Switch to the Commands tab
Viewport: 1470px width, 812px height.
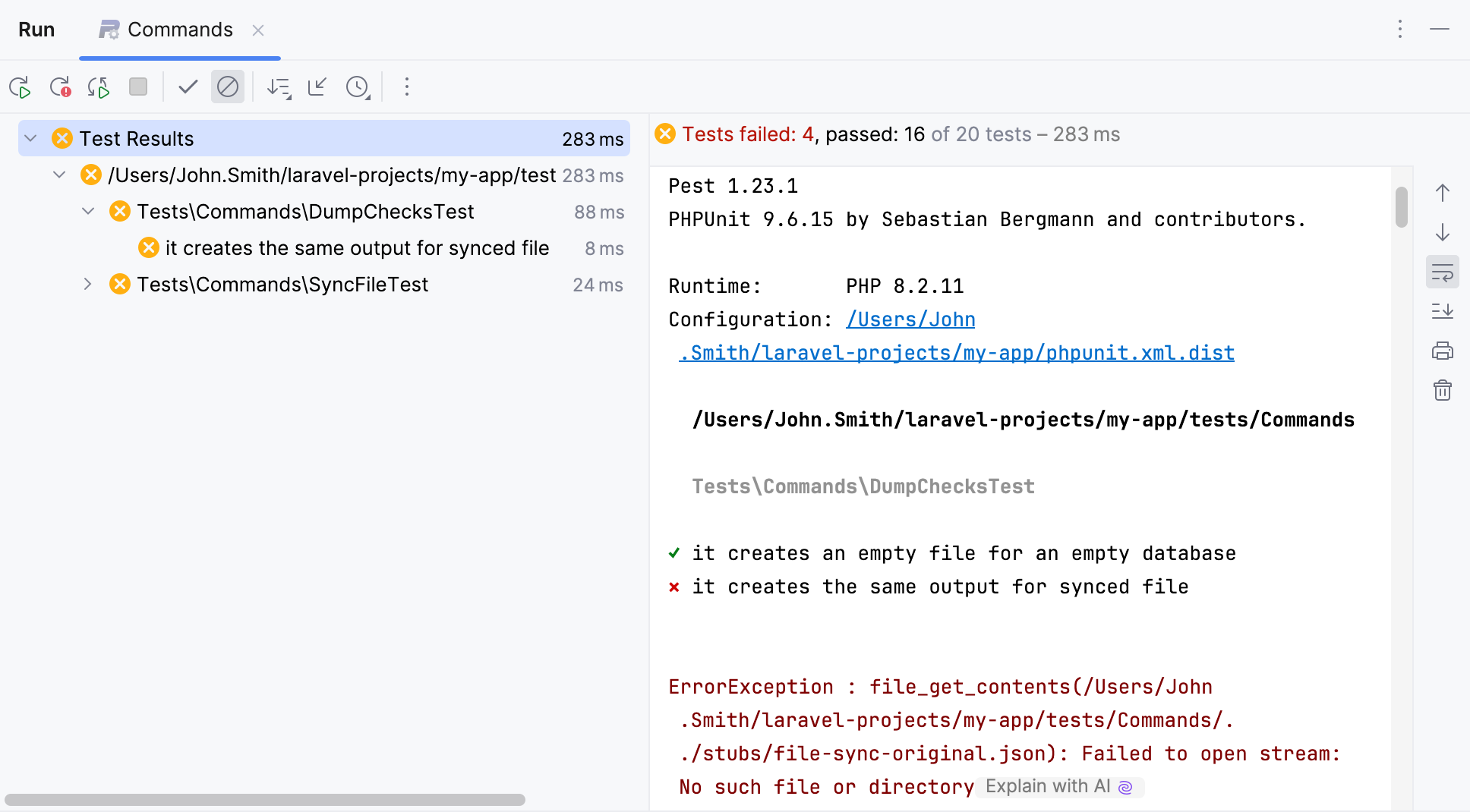pyautogui.click(x=180, y=30)
